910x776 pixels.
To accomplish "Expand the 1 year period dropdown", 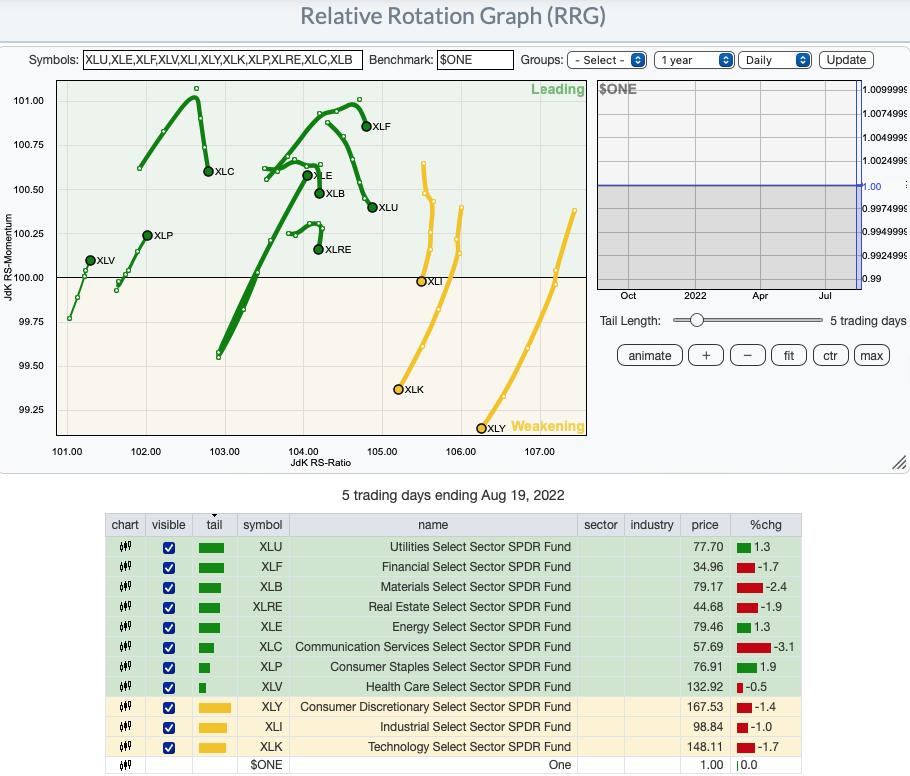I will point(696,60).
